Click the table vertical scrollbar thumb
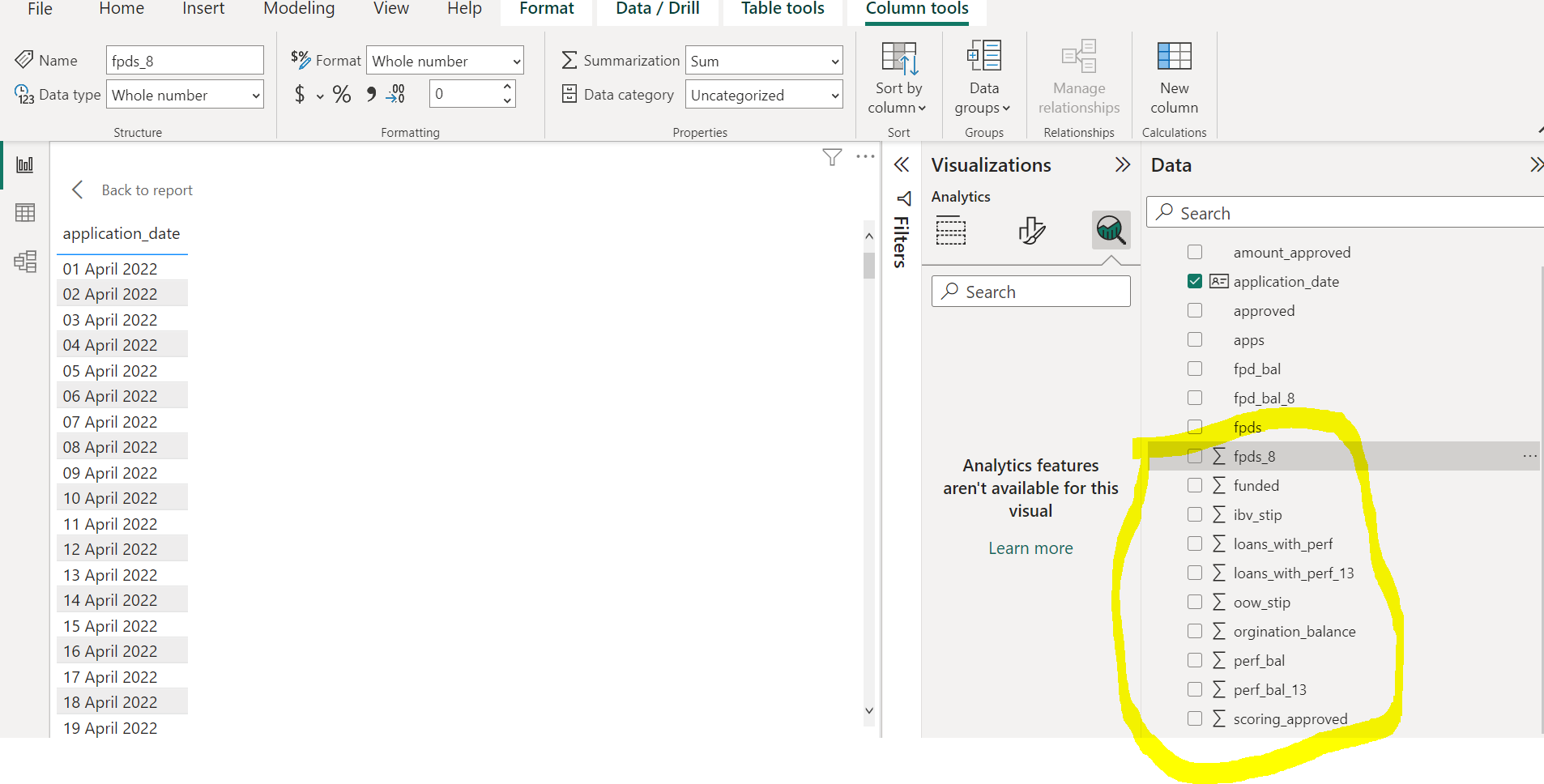This screenshot has width=1544, height=784. [868, 265]
